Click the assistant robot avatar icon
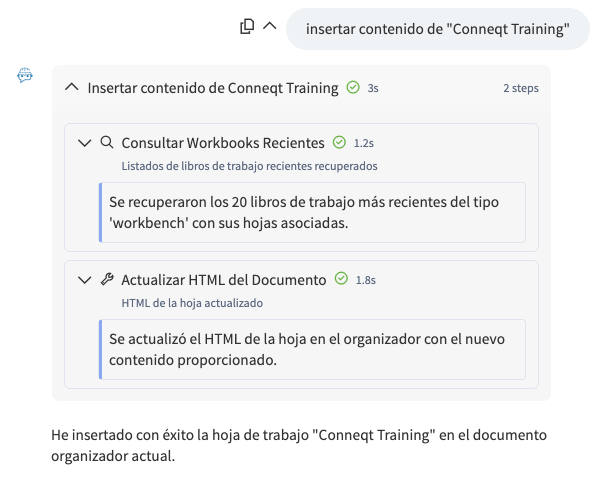The width and height of the screenshot is (590, 477). [25, 75]
